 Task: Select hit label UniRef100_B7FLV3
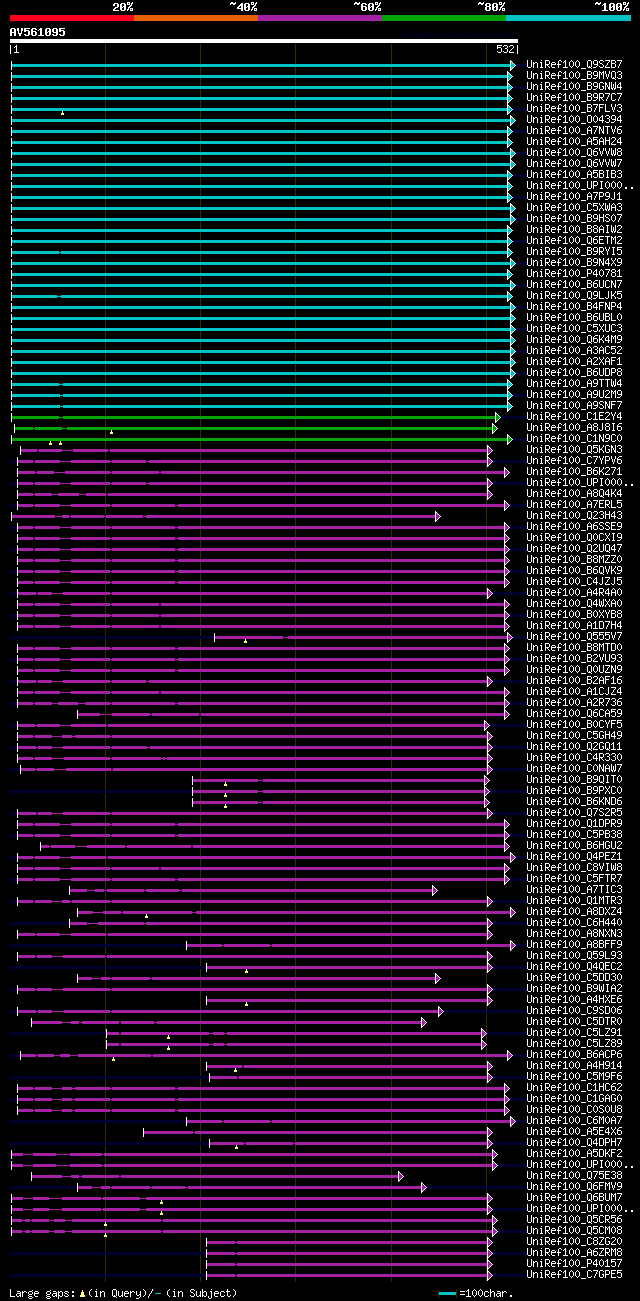click(573, 108)
